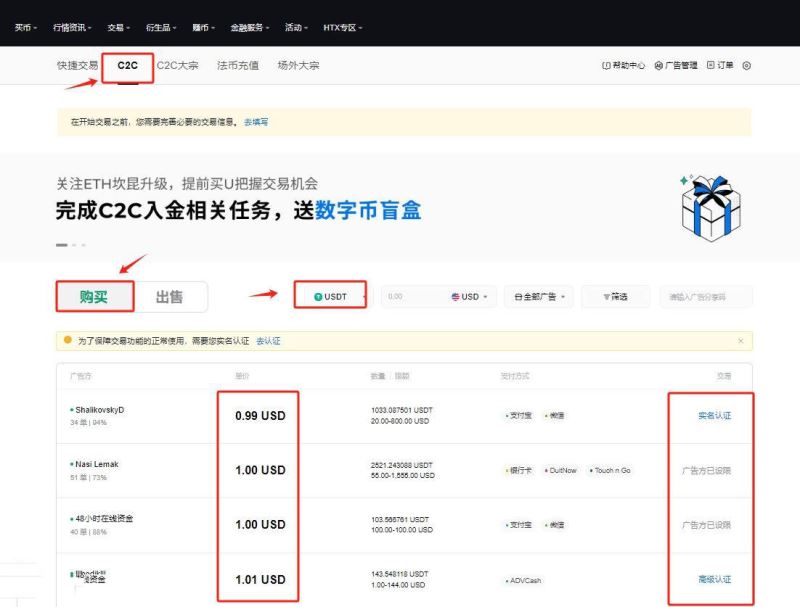Switch to the C2C大宗 tab
The height and width of the screenshot is (607, 800).
pyautogui.click(x=180, y=66)
